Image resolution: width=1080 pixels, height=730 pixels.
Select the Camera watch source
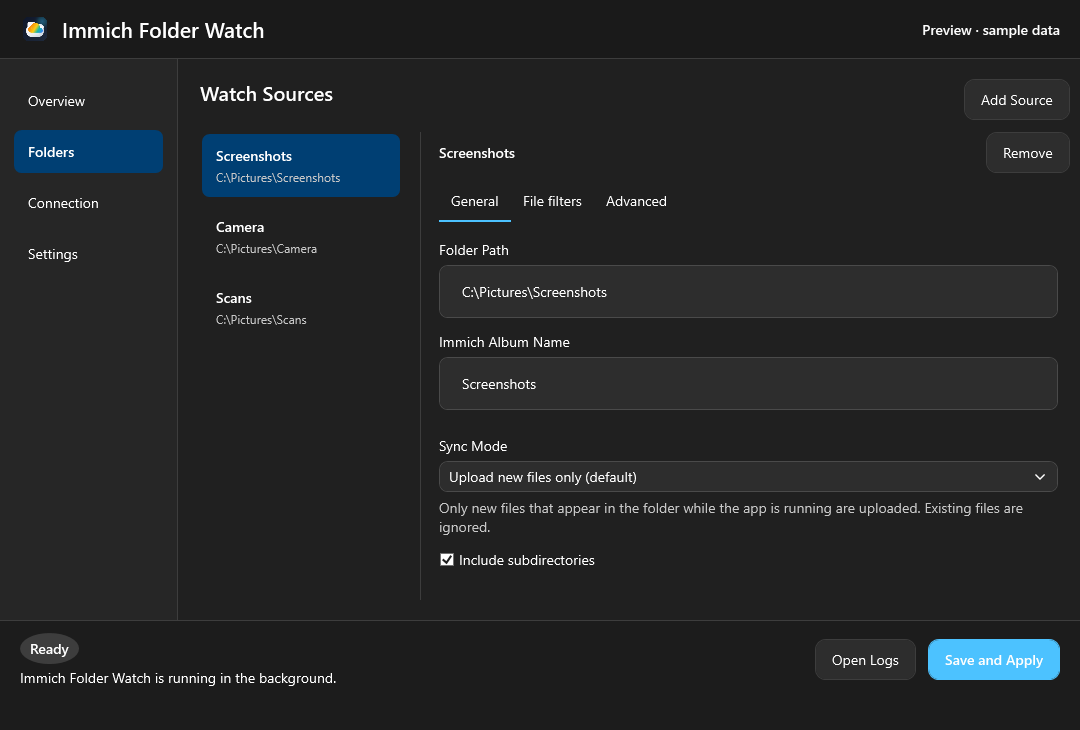click(301, 237)
